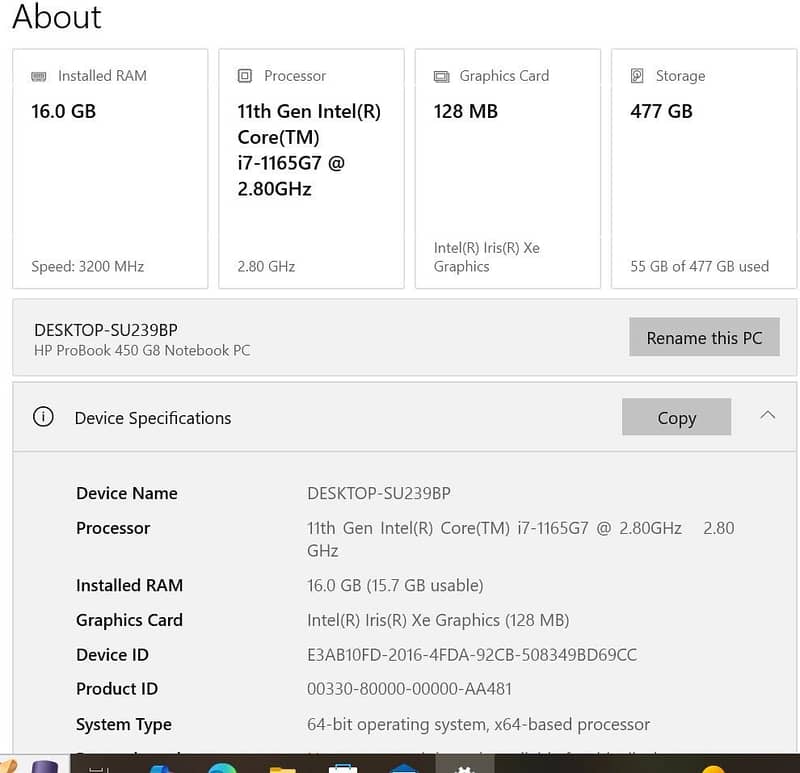Collapse the Device Specifications section chevron

click(767, 416)
